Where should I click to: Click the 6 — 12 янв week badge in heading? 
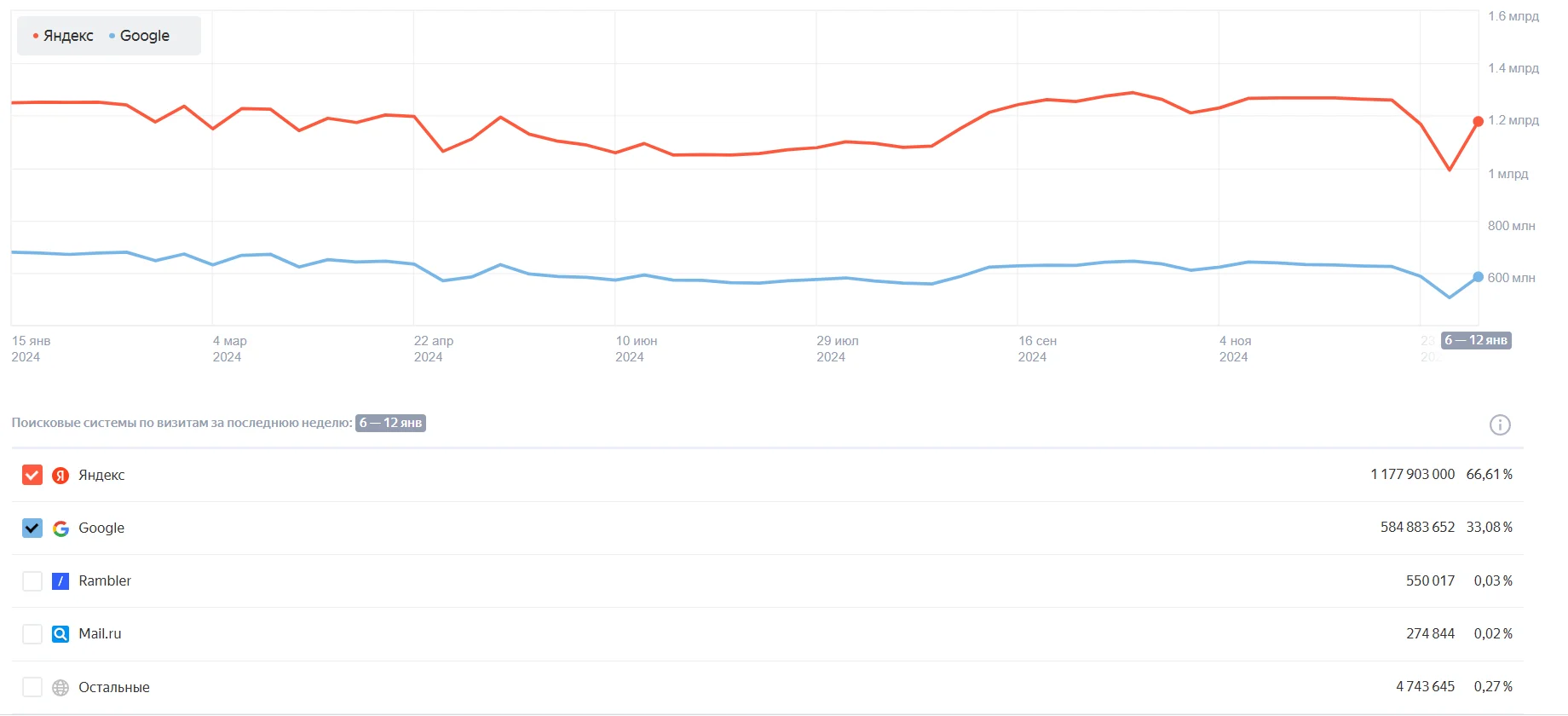point(390,423)
